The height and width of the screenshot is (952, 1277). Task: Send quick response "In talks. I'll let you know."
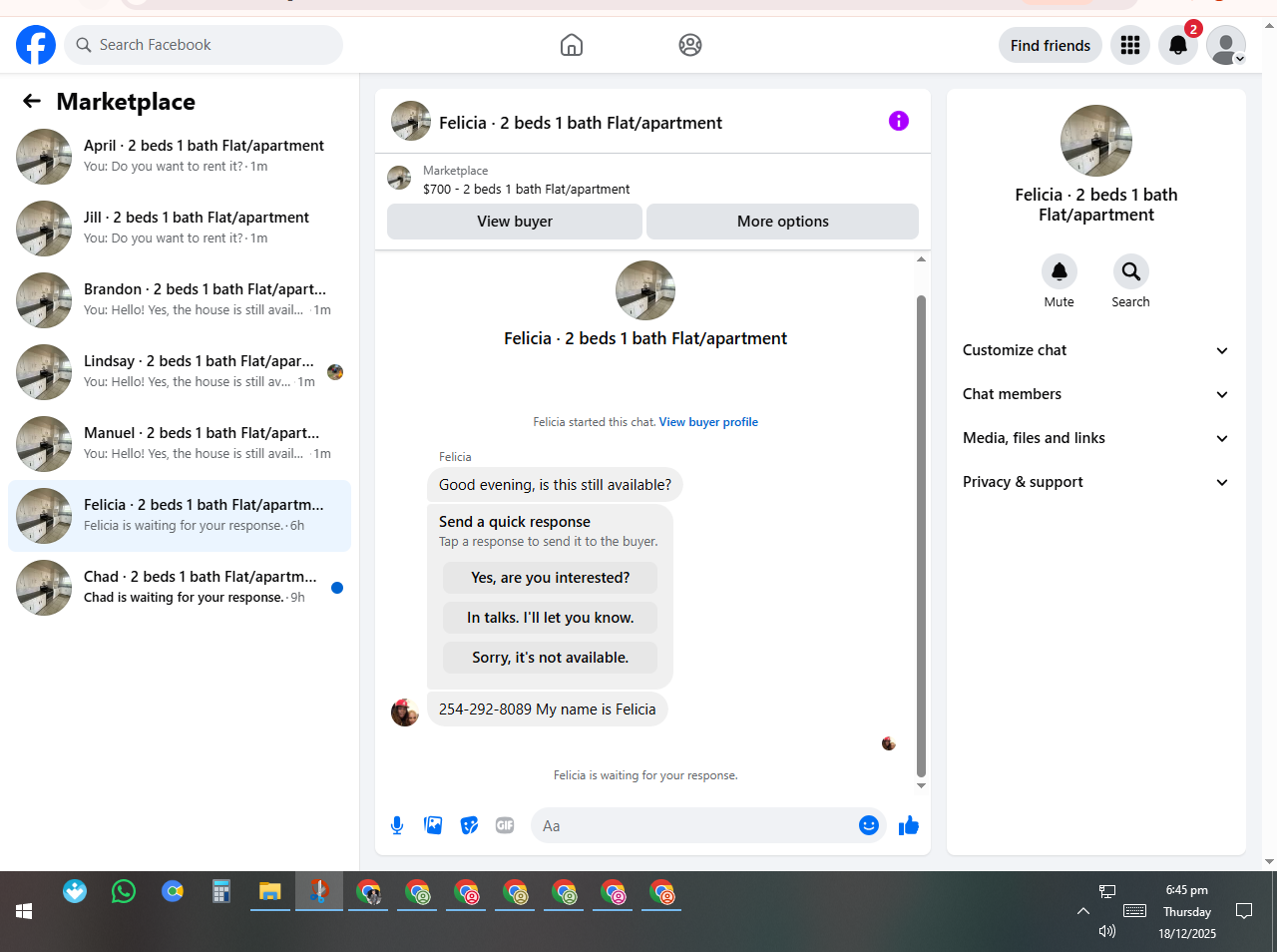coord(551,618)
